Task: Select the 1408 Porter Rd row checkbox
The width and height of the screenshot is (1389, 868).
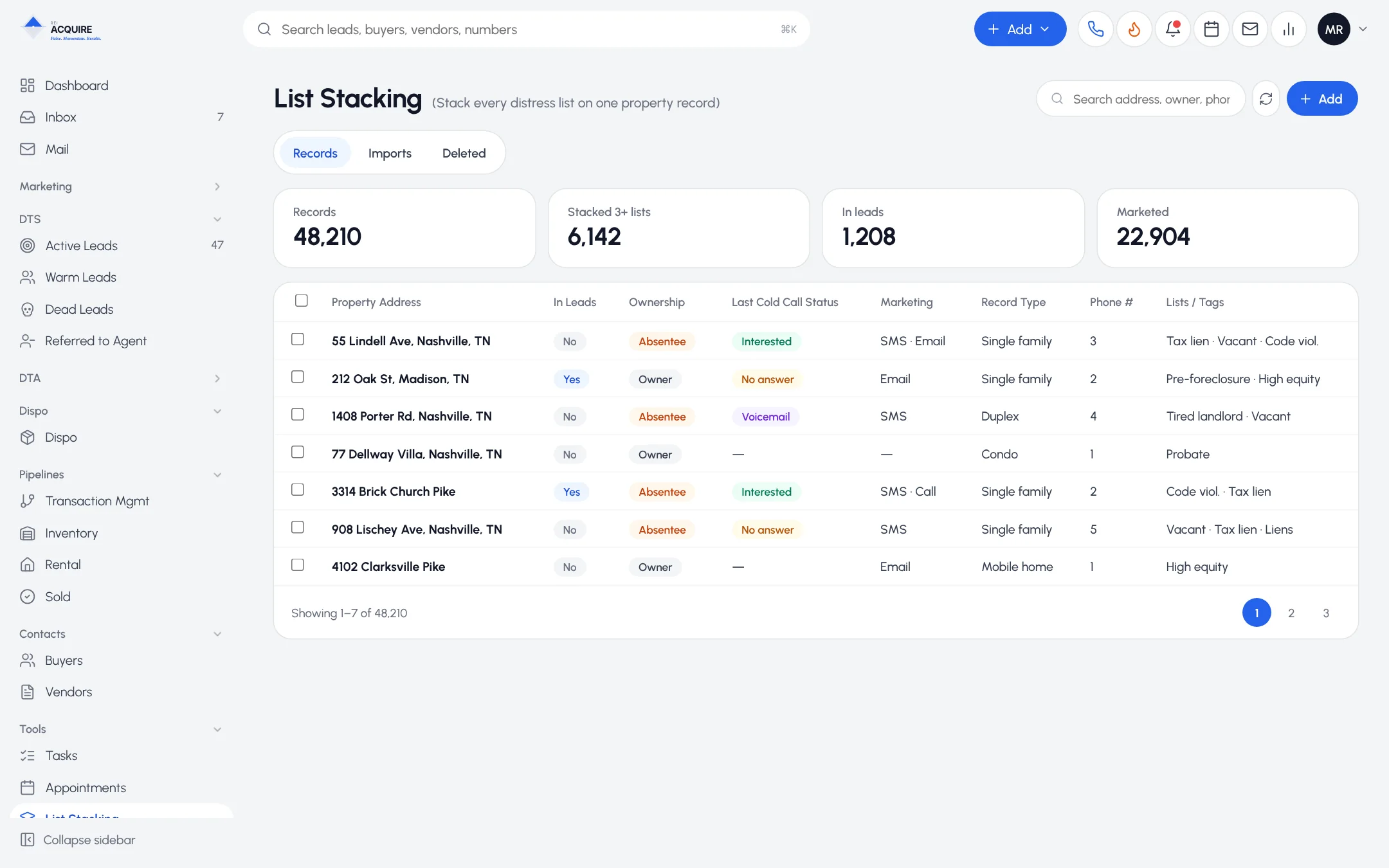Action: (x=297, y=415)
